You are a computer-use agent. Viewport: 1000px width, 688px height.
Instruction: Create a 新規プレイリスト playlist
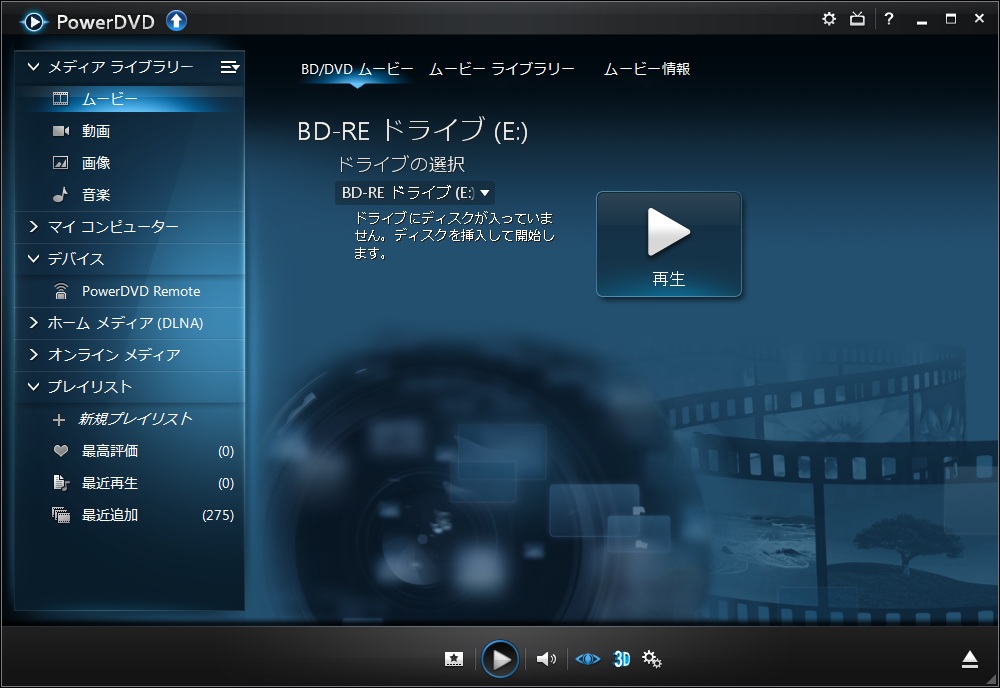pos(115,419)
